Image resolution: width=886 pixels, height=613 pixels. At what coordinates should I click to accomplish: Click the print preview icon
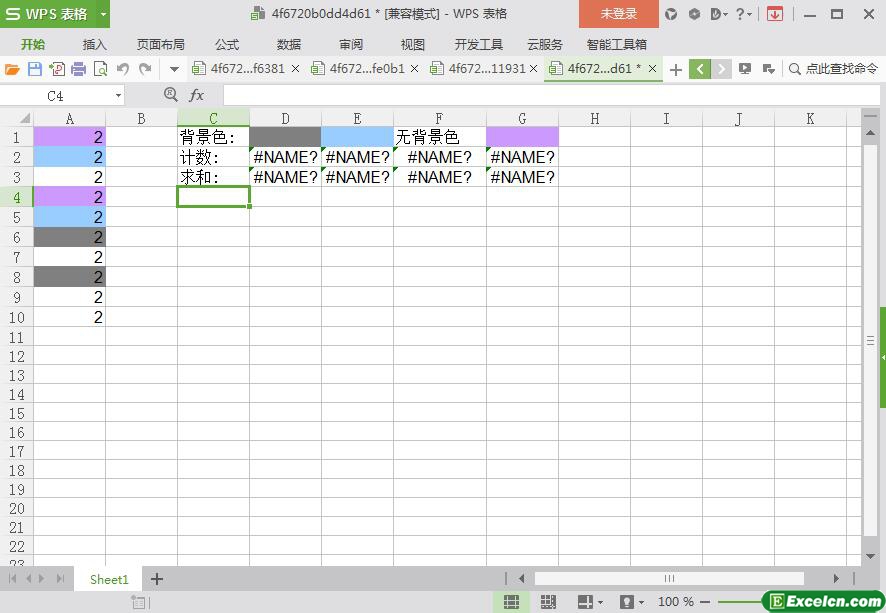point(100,69)
